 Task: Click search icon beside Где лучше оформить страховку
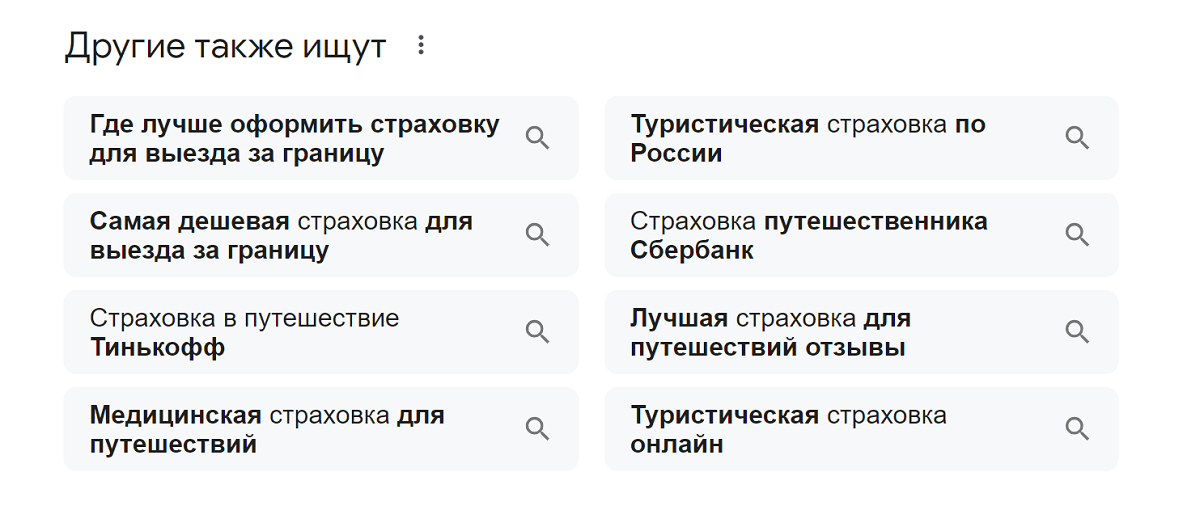[537, 138]
